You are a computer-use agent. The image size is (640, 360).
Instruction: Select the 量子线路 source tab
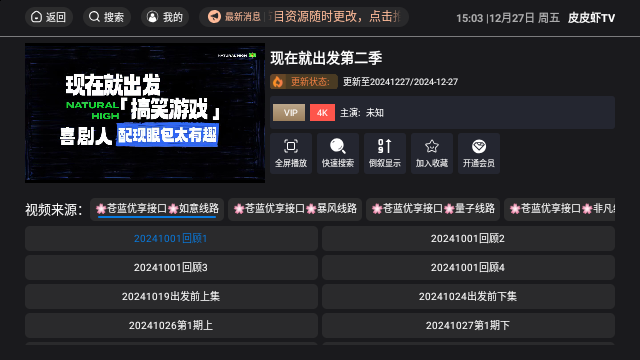click(x=433, y=209)
